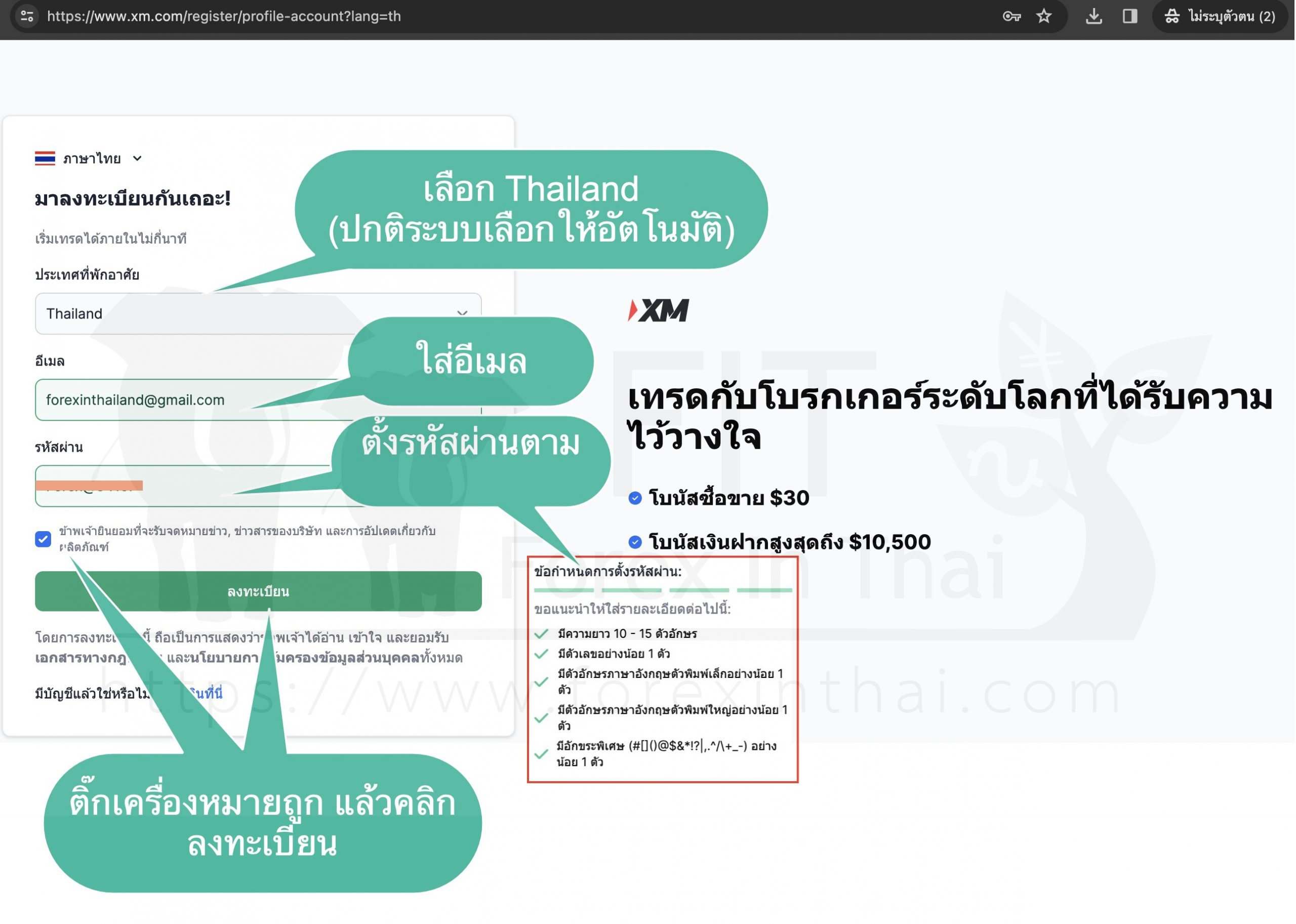Viewport: 1296px width, 924px height.
Task: Click the โบนัสเงินฝากสูงสุดถึง $10,500 text
Action: (x=790, y=542)
